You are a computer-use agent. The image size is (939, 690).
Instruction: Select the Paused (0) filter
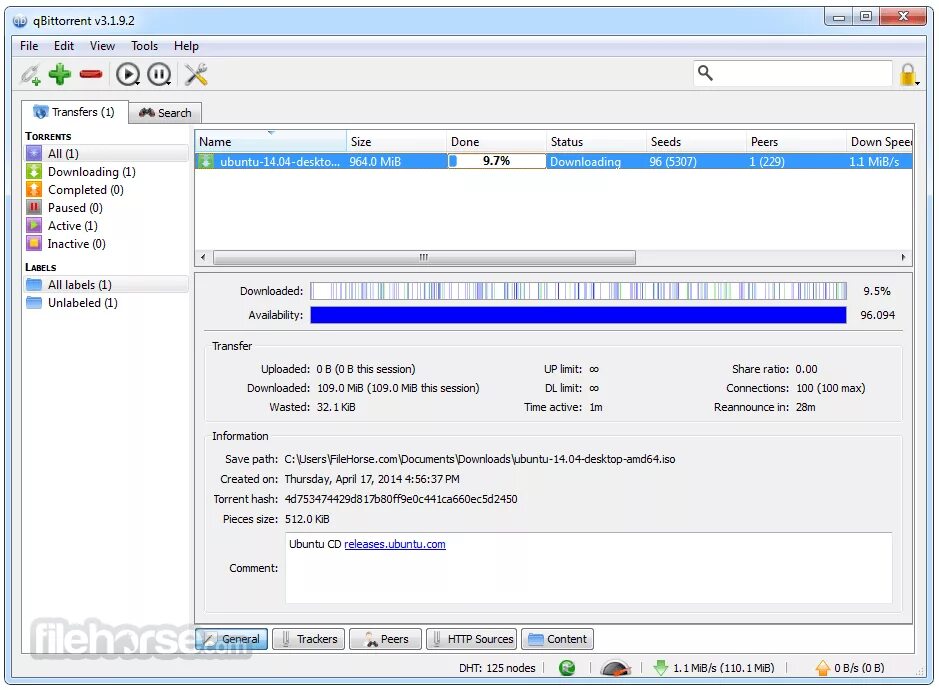(x=107, y=208)
